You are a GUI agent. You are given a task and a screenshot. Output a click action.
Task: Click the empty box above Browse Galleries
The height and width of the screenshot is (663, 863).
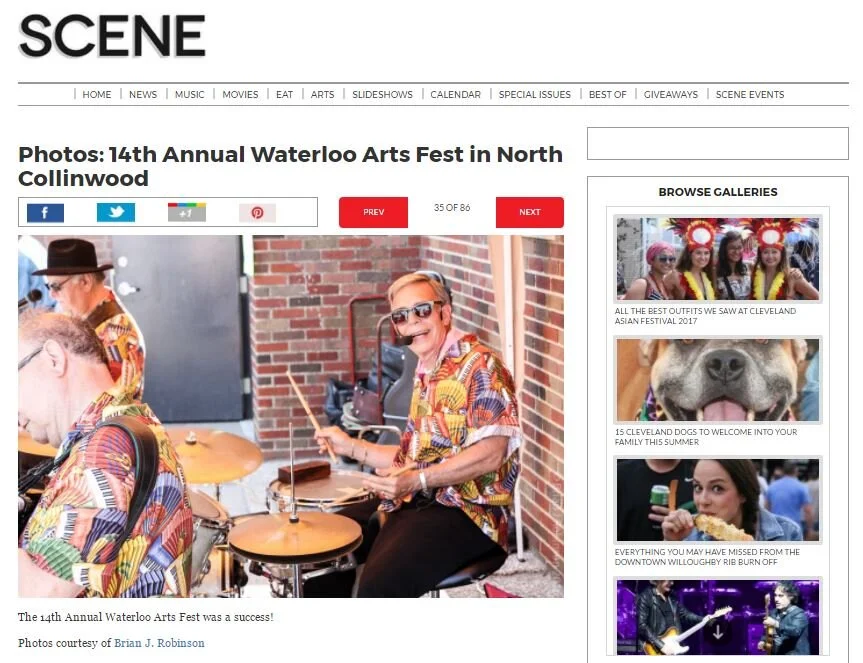pyautogui.click(x=718, y=144)
